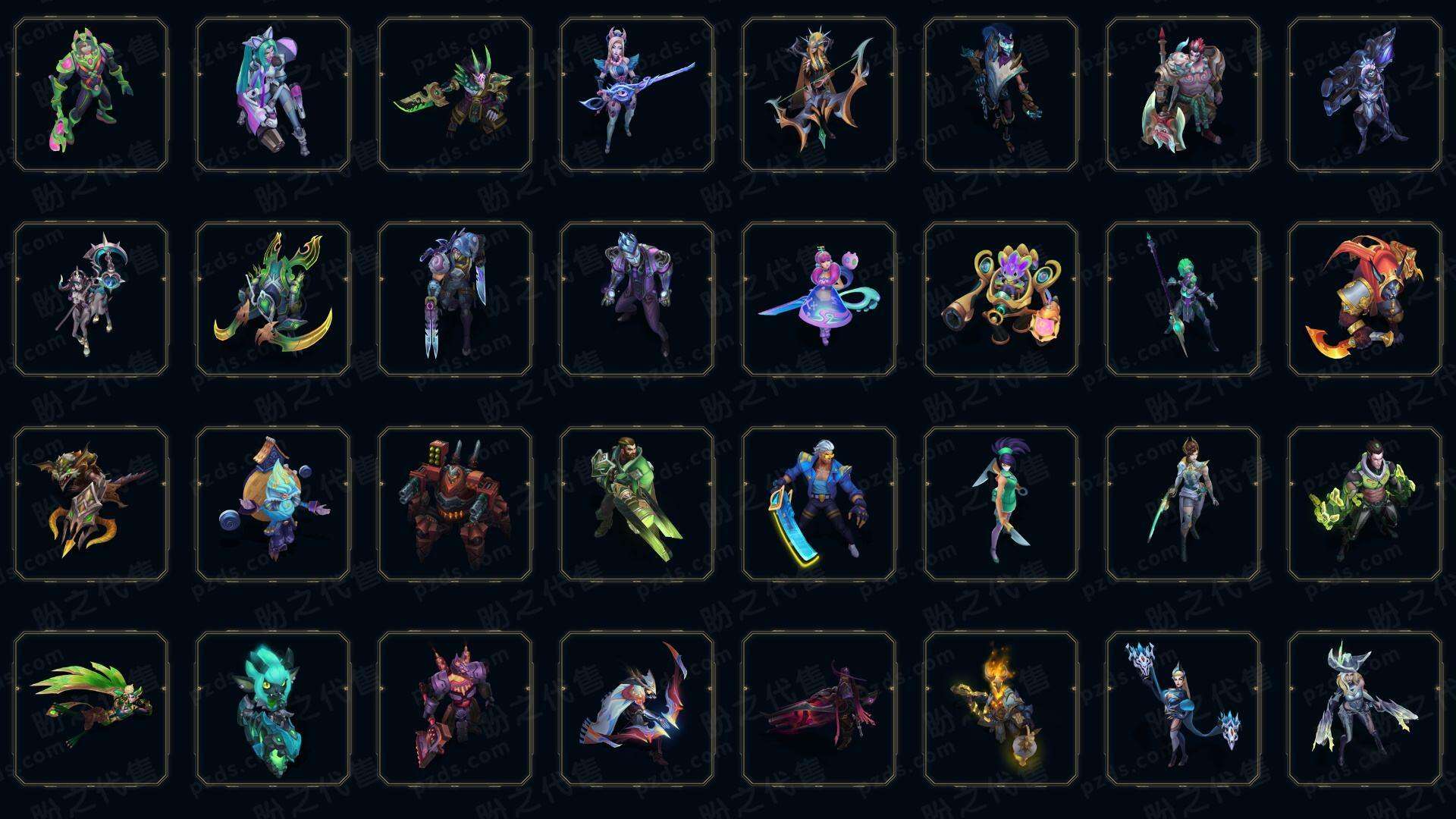Pick the red-caped figure with flaming hook
The height and width of the screenshot is (819, 1456).
pos(1365,299)
